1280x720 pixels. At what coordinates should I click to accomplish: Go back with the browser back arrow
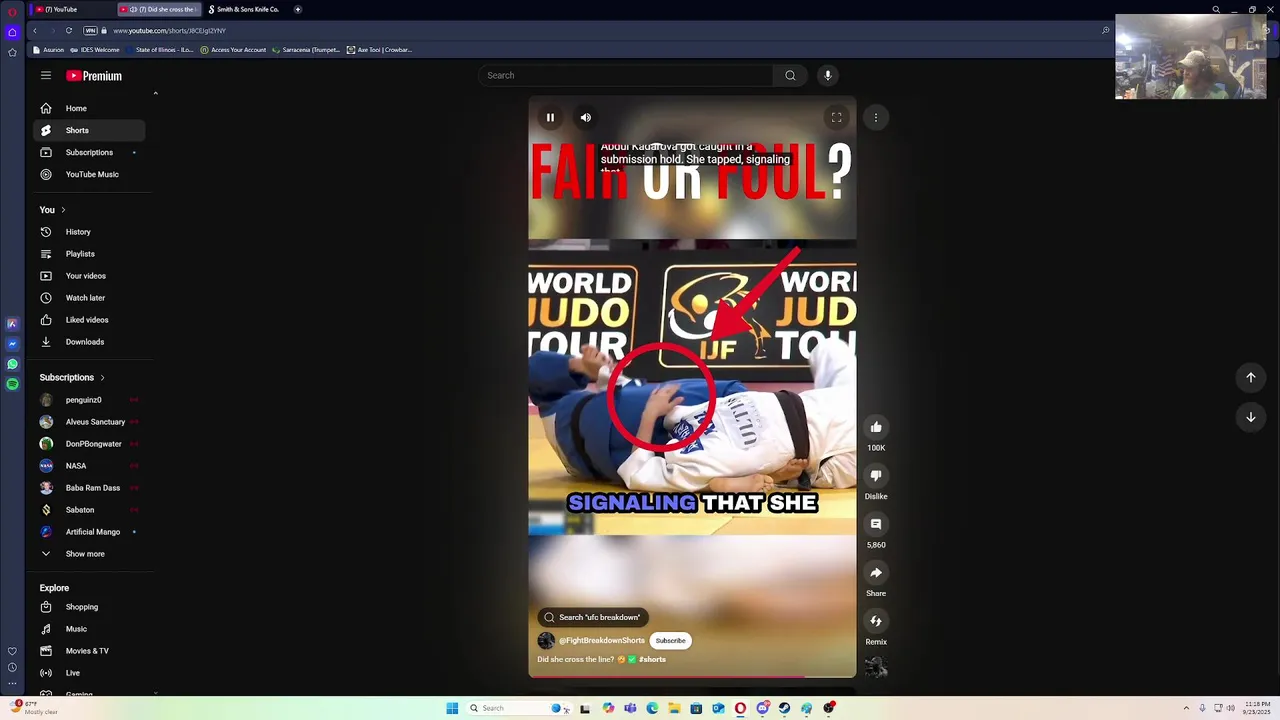click(35, 30)
